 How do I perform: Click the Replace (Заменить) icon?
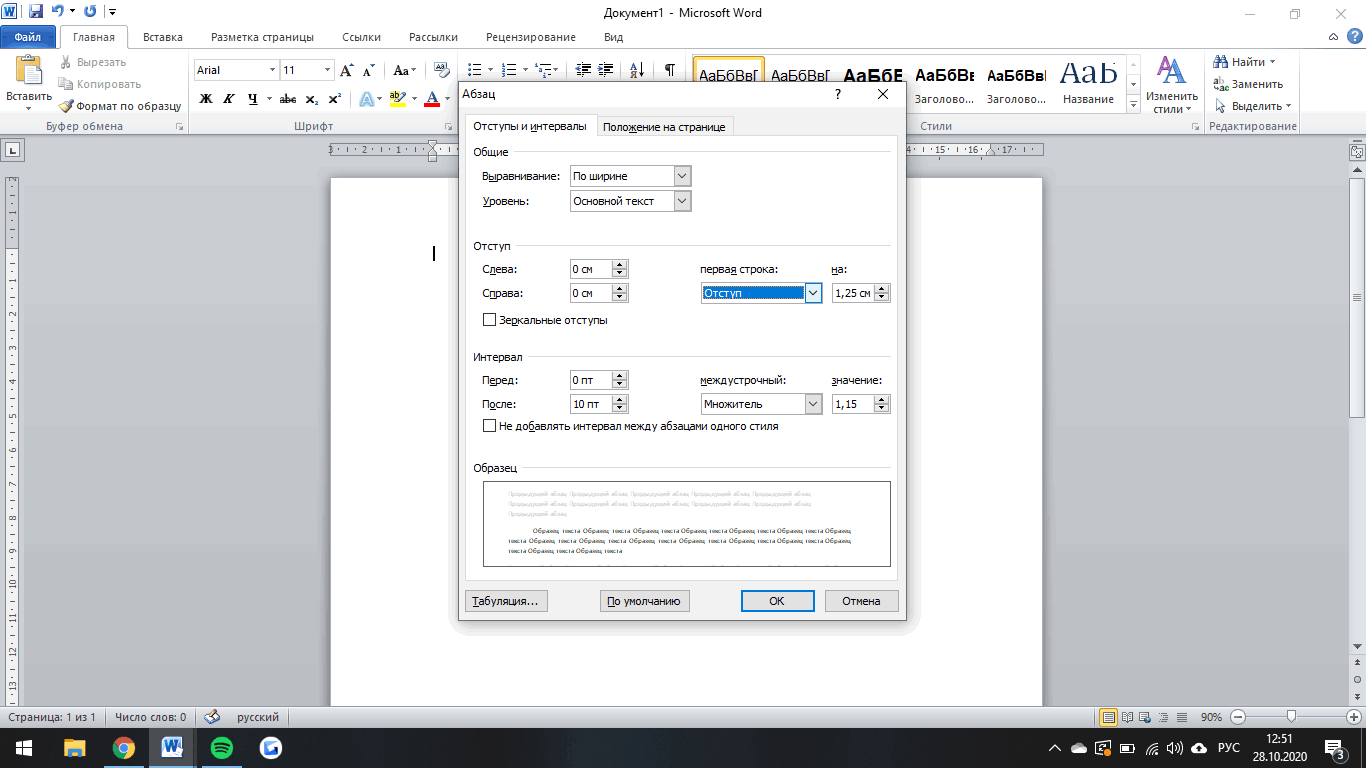coord(1221,84)
